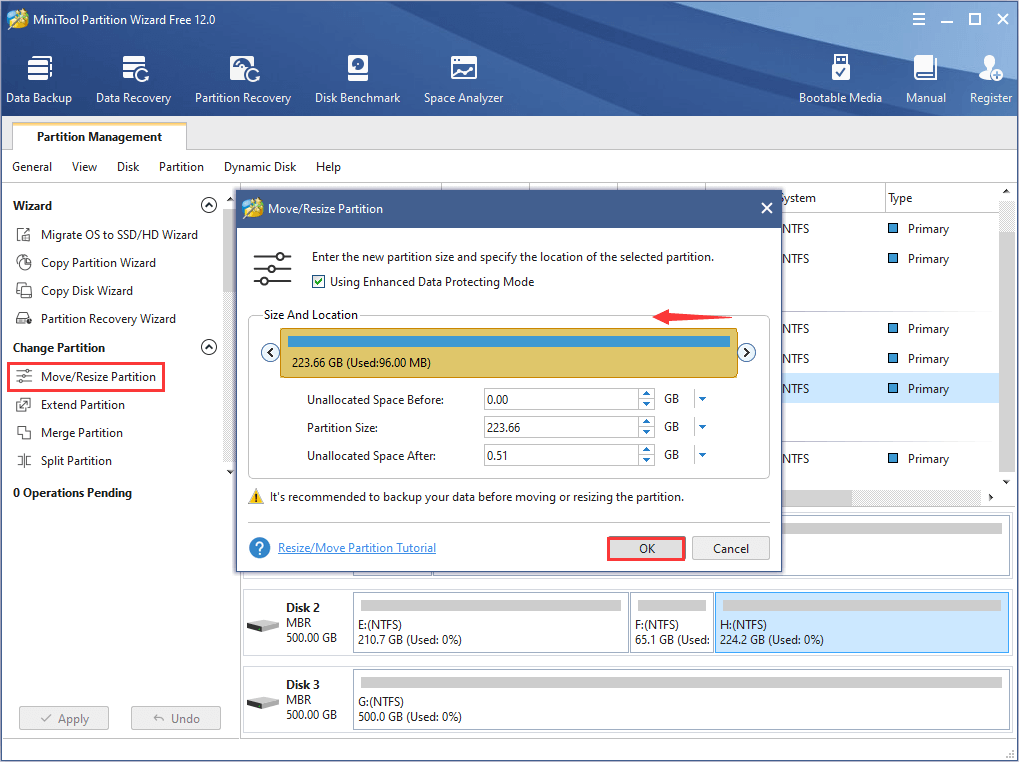This screenshot has height=762, width=1019.
Task: Select the E:(NTFS) partition on Disk 2
Action: pos(491,622)
